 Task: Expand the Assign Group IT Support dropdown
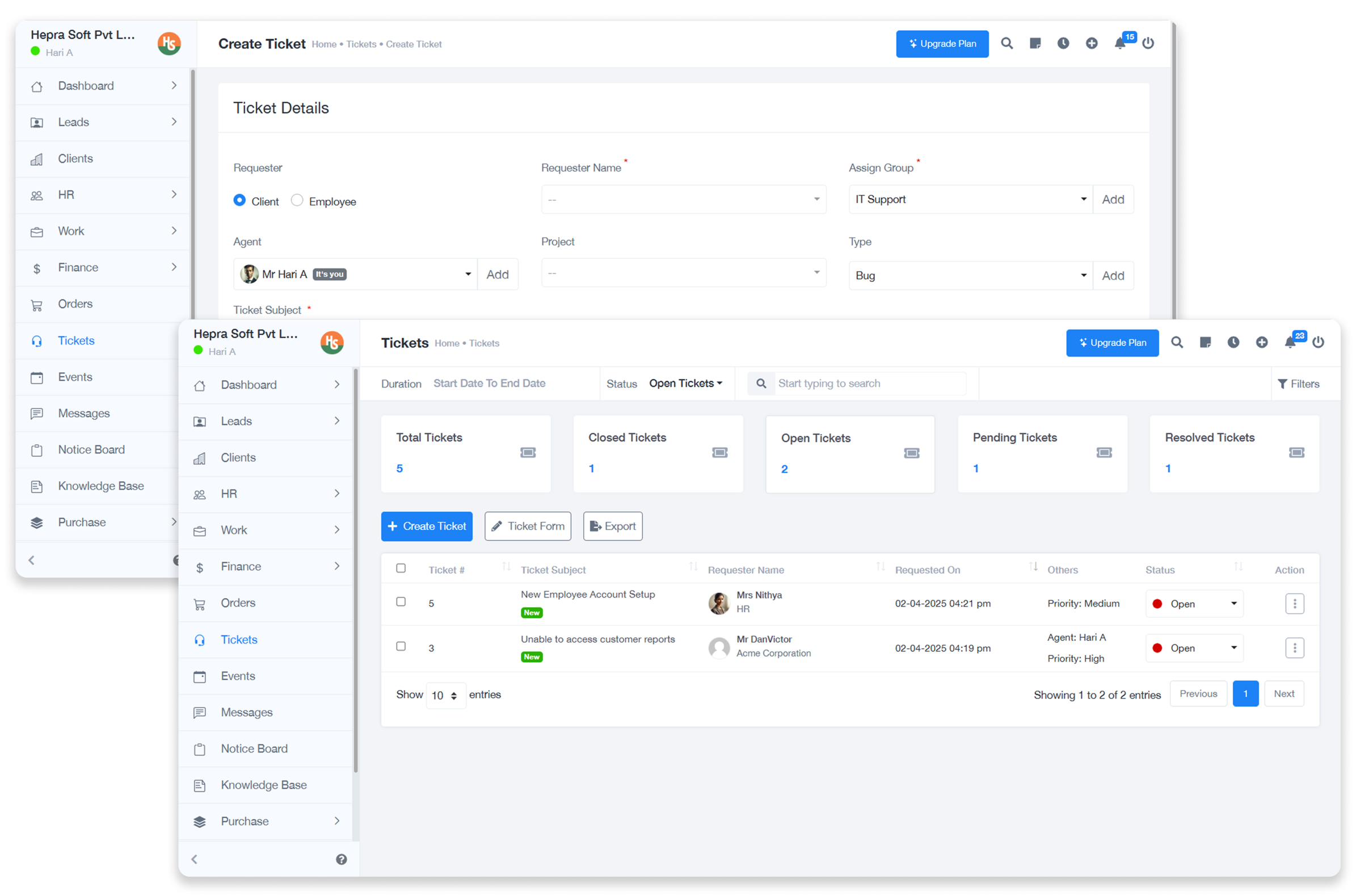(970, 199)
